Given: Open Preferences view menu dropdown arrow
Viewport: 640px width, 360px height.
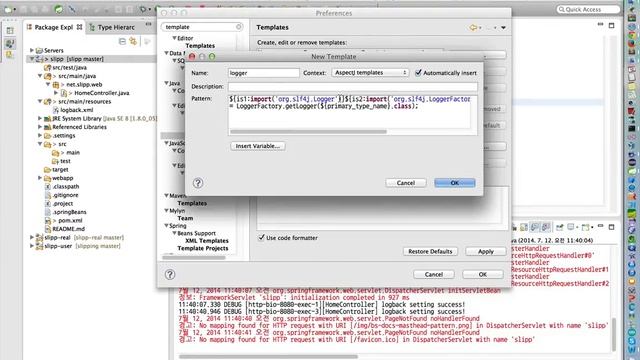Looking at the screenshot, I should [x=503, y=28].
